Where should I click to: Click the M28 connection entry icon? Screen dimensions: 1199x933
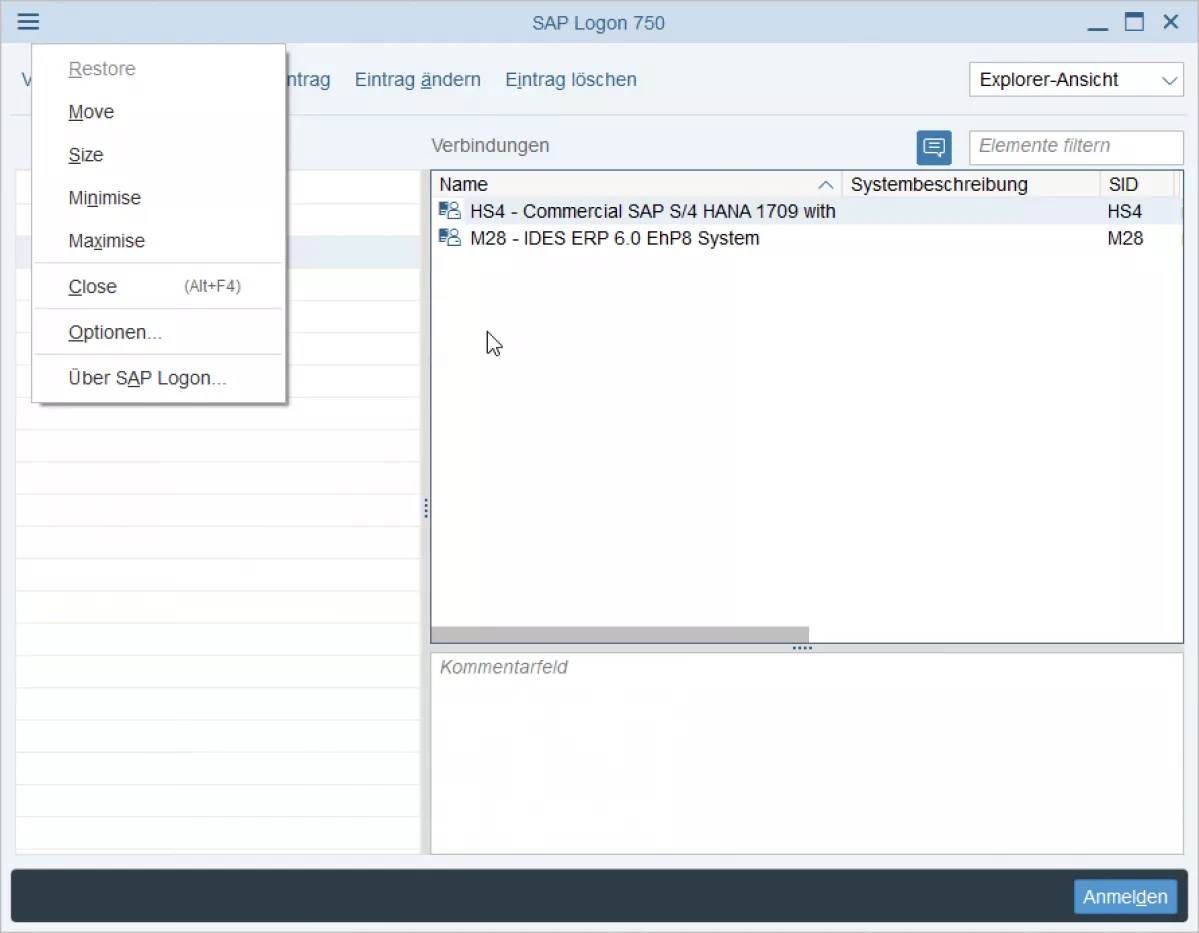tap(450, 237)
